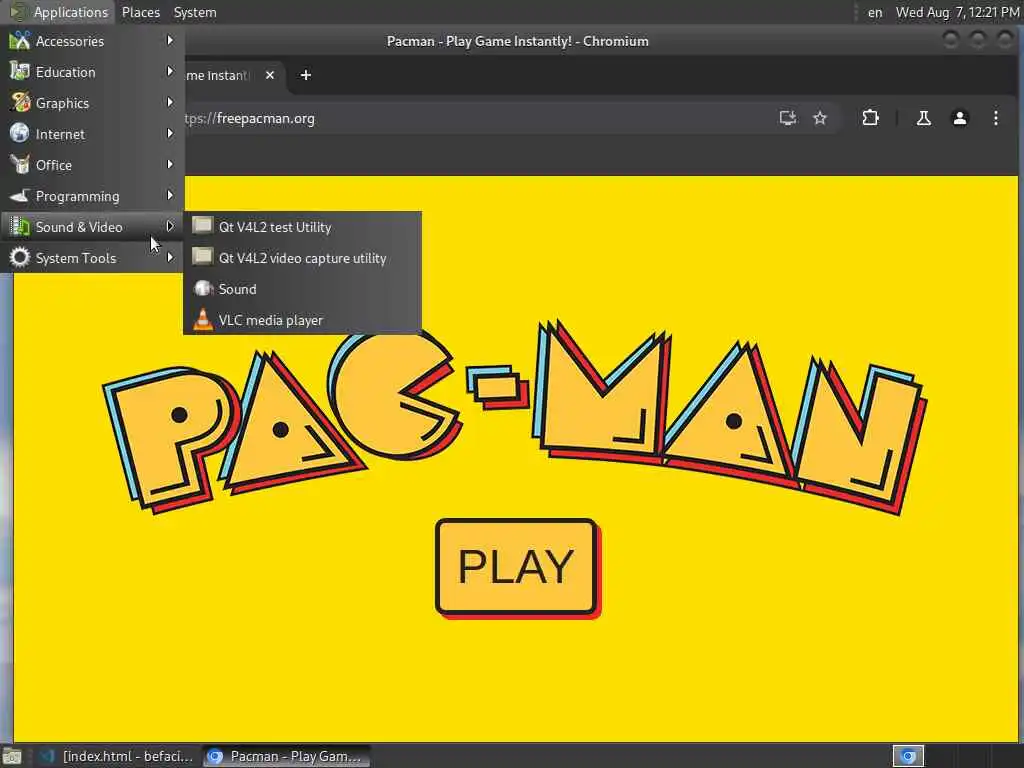Screen dimensions: 1024x768
Task: Open the System menu
Action: click(x=195, y=12)
